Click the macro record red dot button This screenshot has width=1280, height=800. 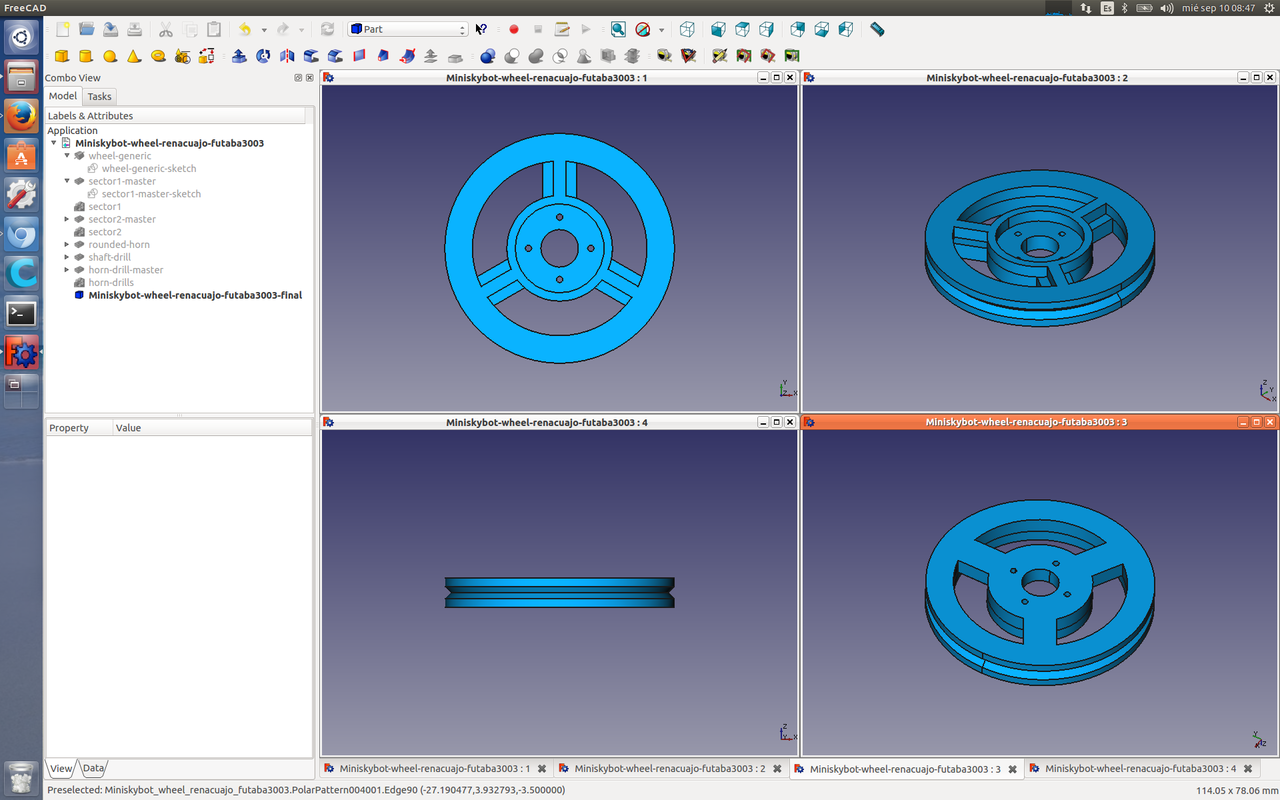[514, 29]
